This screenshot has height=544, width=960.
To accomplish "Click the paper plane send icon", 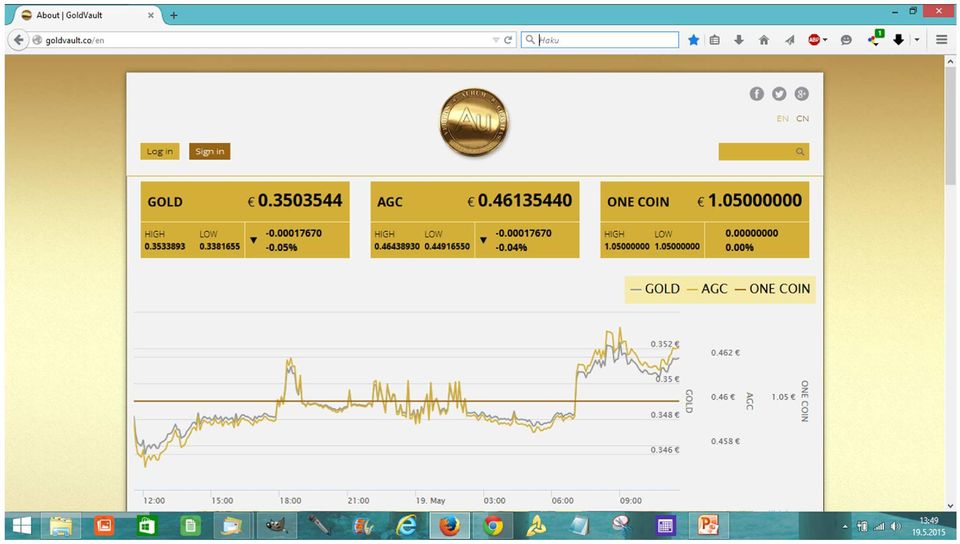I will point(789,40).
